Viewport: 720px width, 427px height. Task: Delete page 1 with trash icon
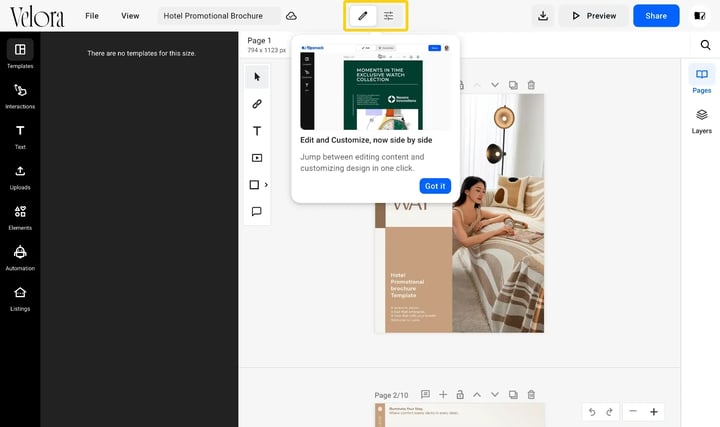click(x=531, y=85)
